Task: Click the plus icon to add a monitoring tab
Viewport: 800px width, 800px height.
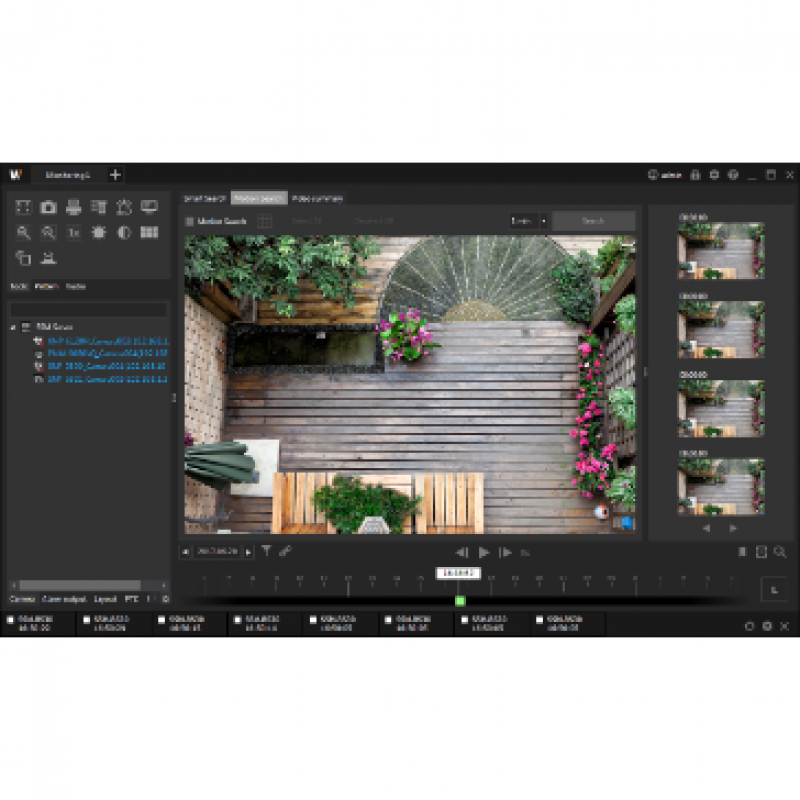Action: point(115,175)
